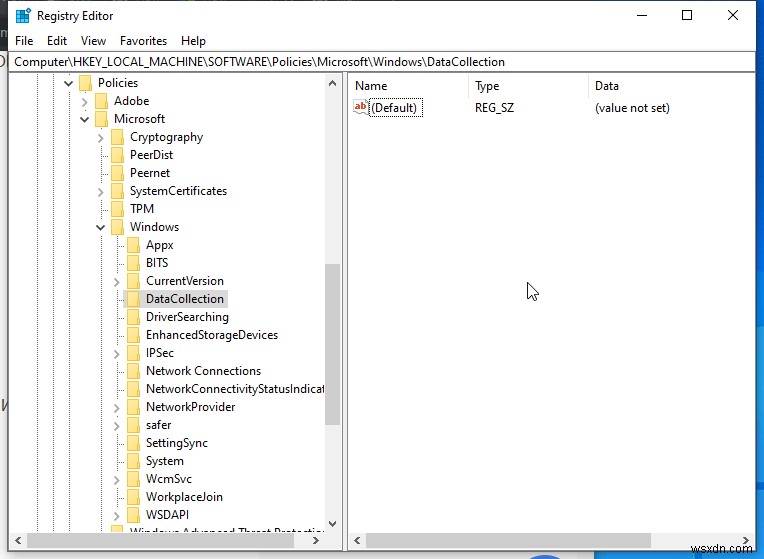This screenshot has width=764, height=559.
Task: Click the safer folder icon
Action: (x=134, y=425)
